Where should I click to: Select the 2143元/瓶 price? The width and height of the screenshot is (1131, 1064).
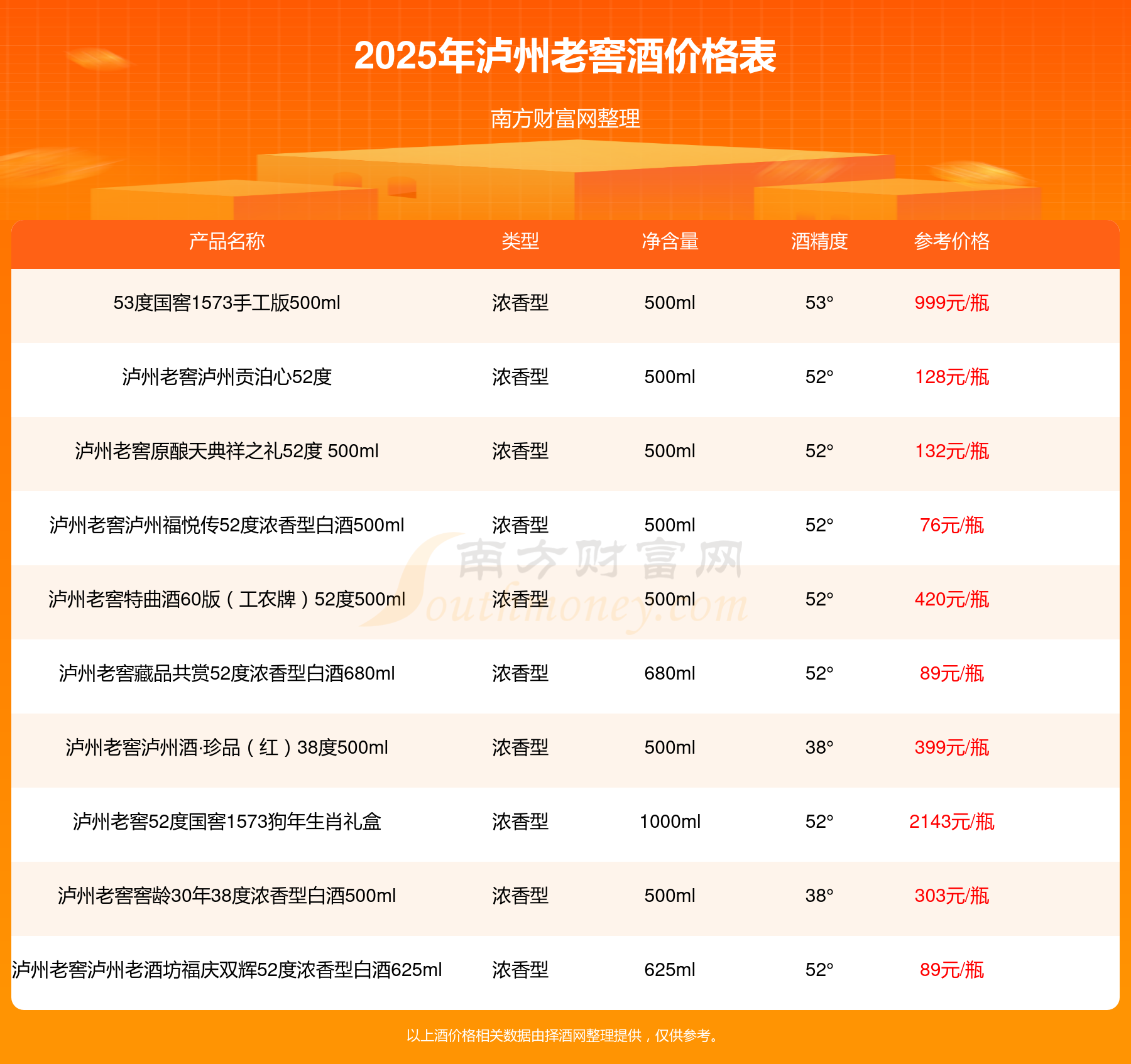click(x=952, y=822)
